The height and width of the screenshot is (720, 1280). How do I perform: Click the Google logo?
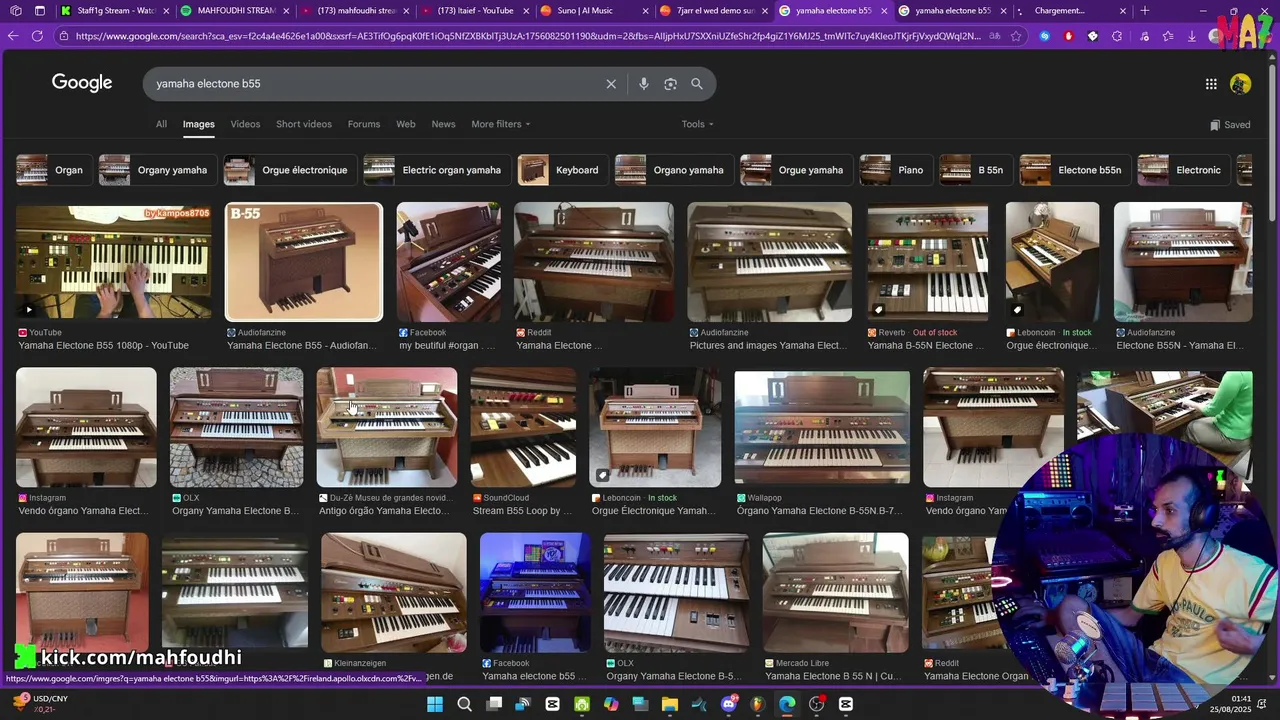[x=82, y=83]
